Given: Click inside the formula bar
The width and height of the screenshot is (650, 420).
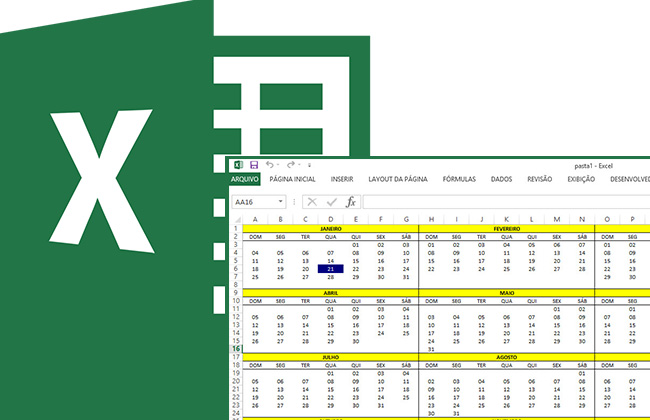Looking at the screenshot, I should [x=507, y=202].
